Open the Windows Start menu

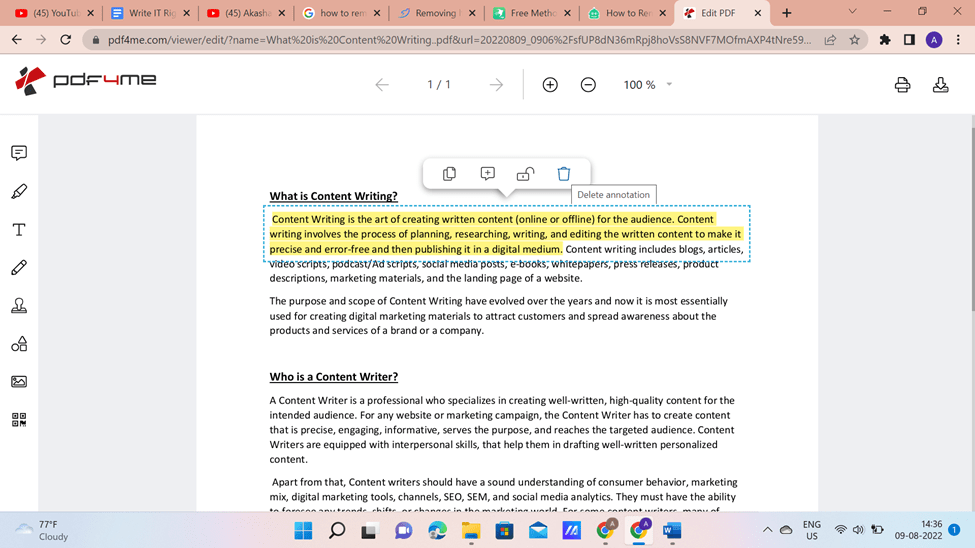(303, 531)
